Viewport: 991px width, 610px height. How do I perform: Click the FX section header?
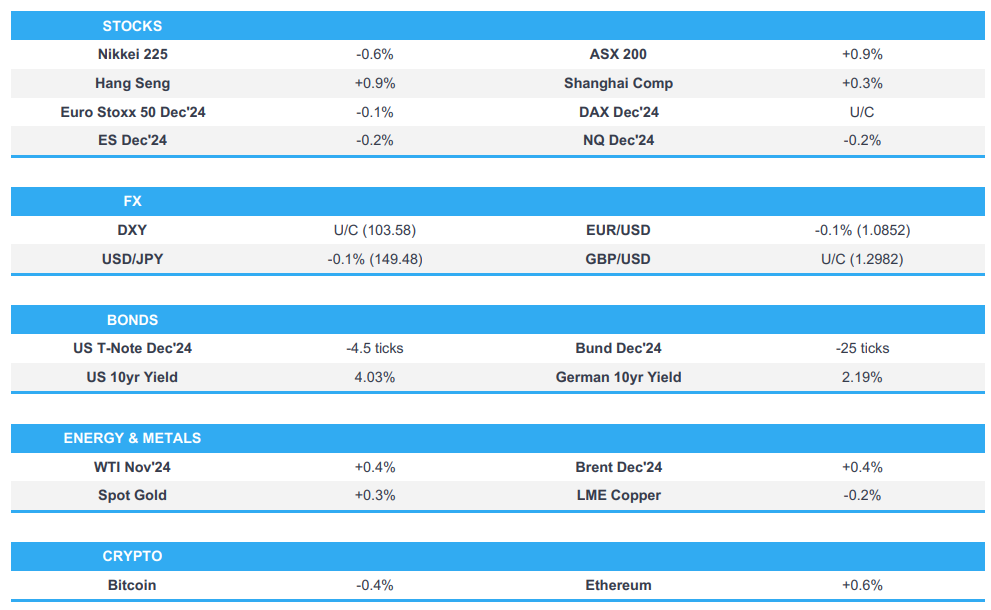132,201
